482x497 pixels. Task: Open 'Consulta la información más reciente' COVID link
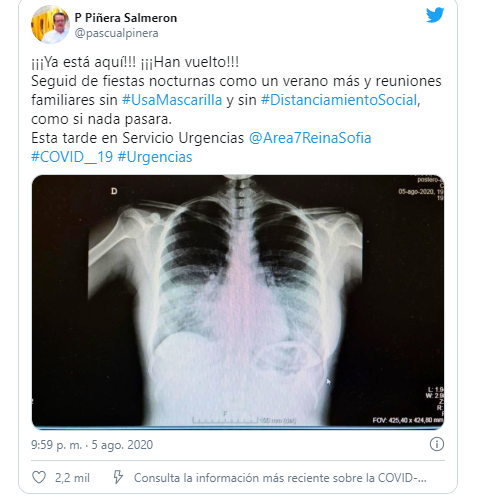tap(280, 478)
